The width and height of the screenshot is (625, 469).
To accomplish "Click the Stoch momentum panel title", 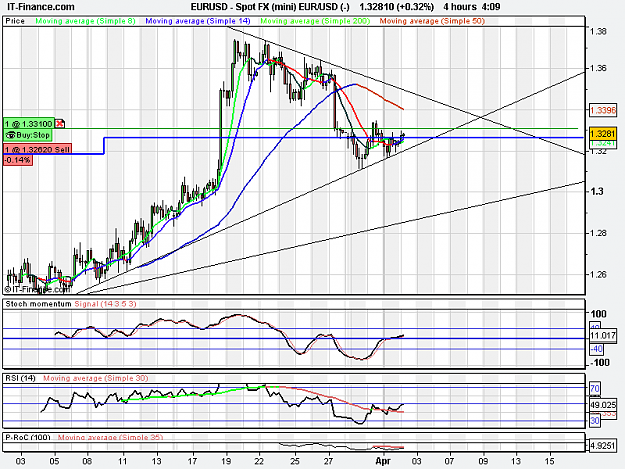I will (x=38, y=304).
